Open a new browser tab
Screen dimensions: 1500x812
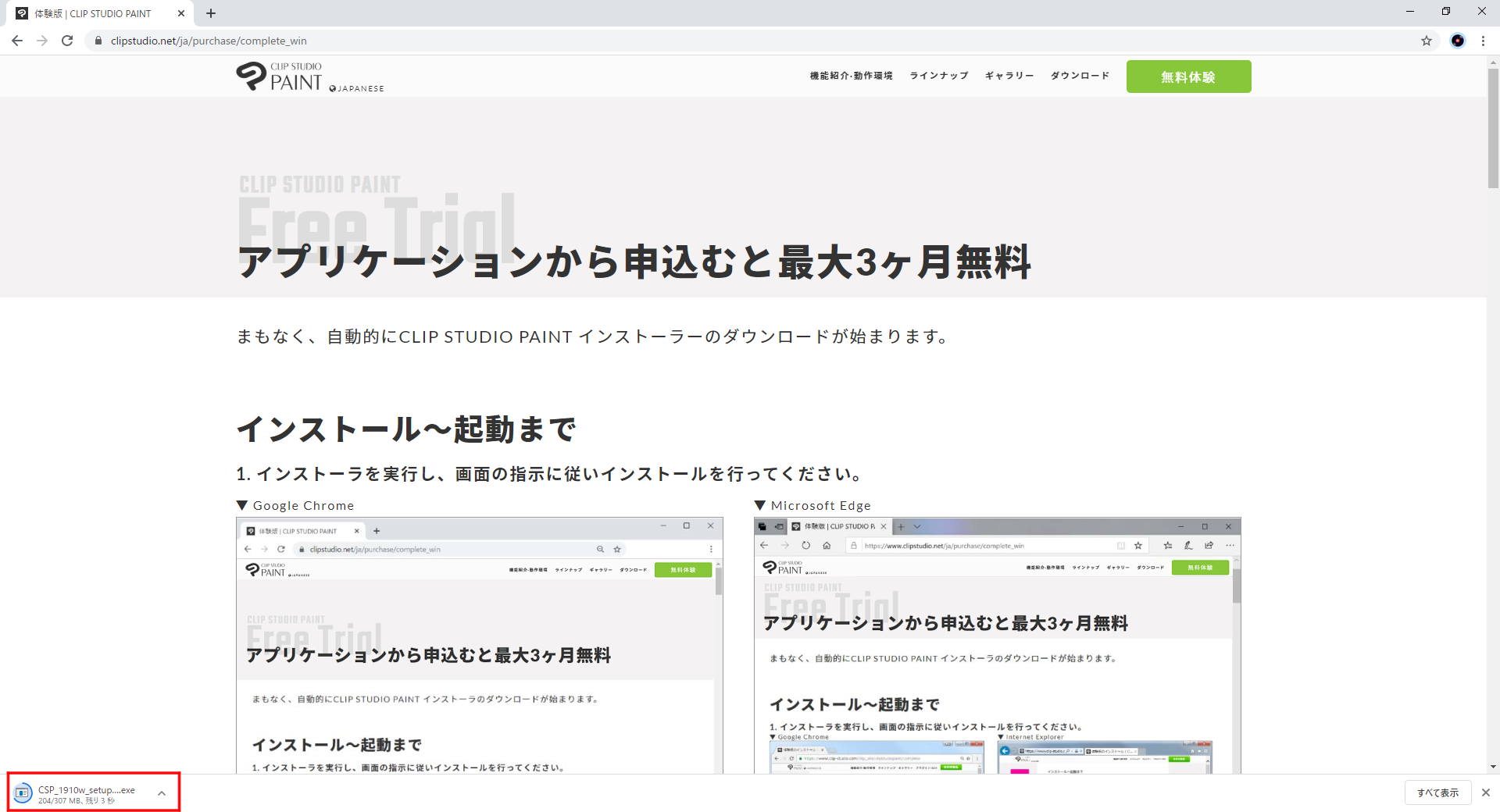tap(211, 13)
